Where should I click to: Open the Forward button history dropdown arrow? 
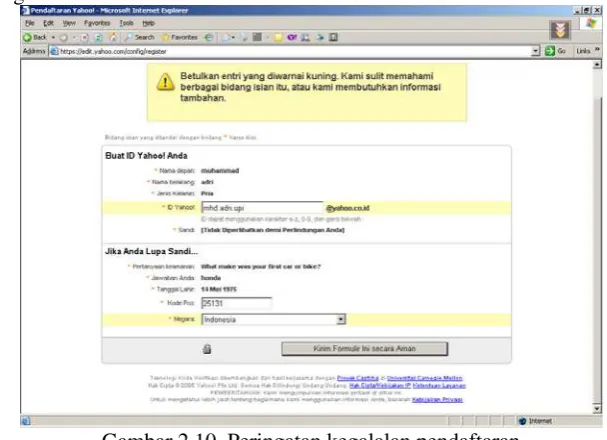74,38
